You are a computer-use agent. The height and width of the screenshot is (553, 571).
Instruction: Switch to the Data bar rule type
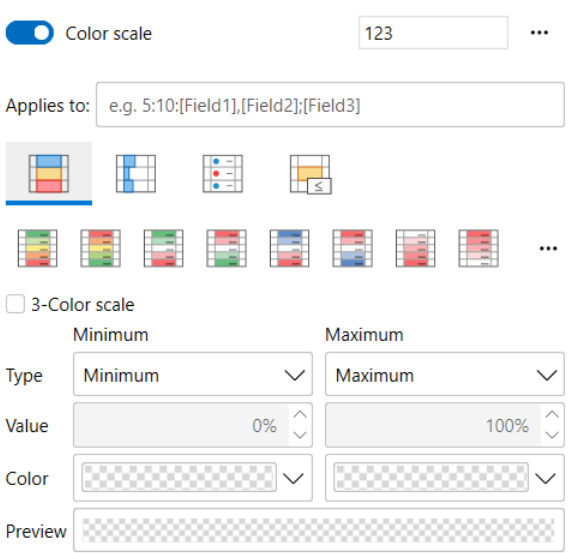click(x=136, y=174)
